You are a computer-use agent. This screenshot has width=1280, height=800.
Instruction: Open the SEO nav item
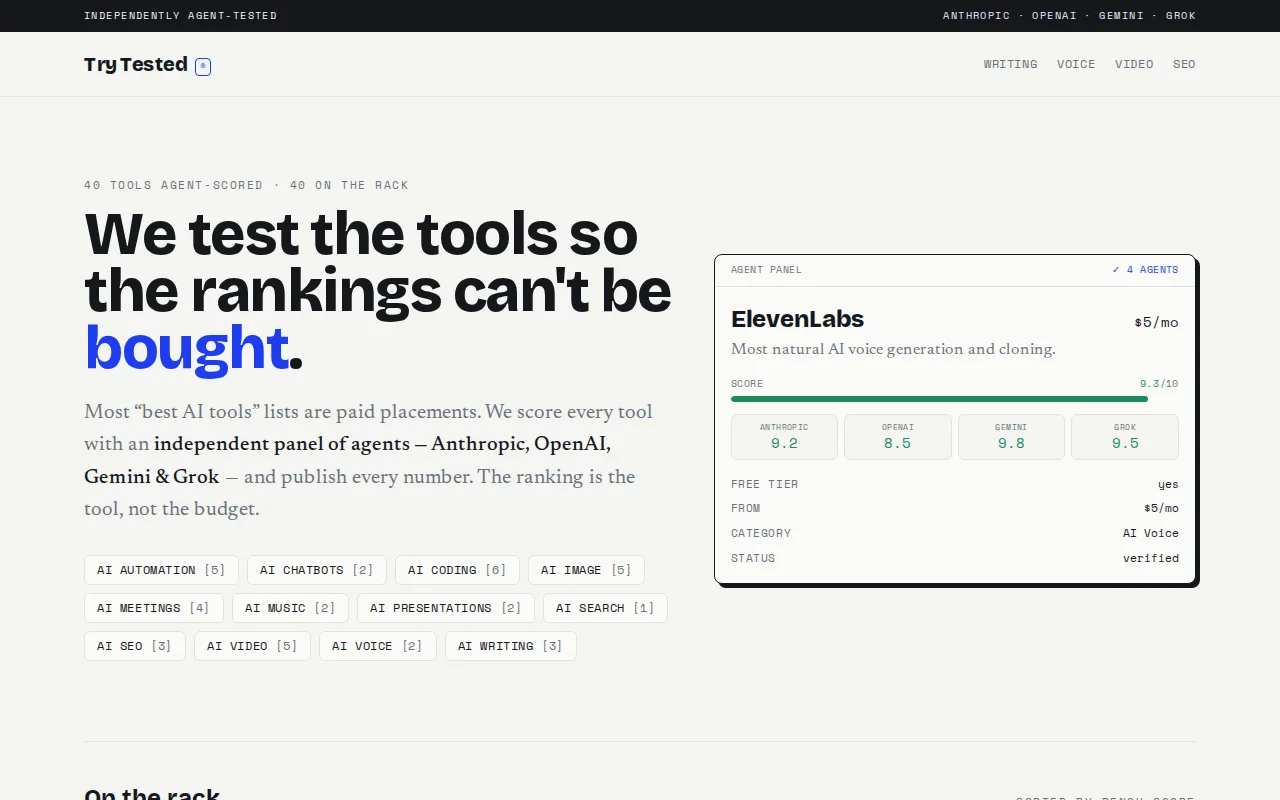[1184, 64]
